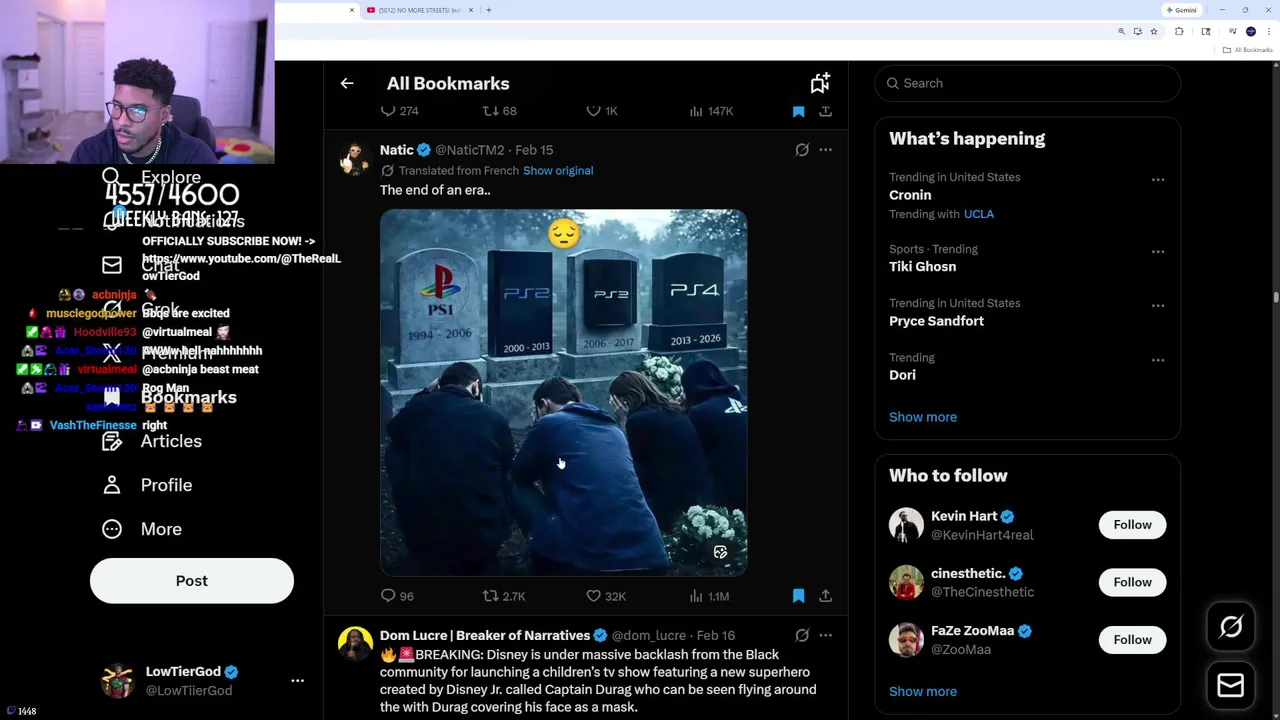Compose a new post with the Post button
Viewport: 1280px width, 720px height.
(192, 581)
